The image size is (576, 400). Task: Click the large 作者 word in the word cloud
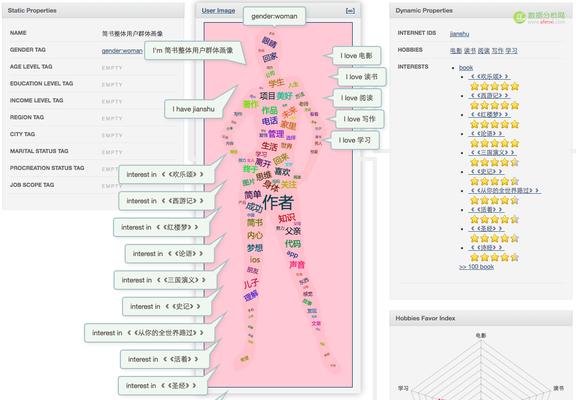[278, 202]
